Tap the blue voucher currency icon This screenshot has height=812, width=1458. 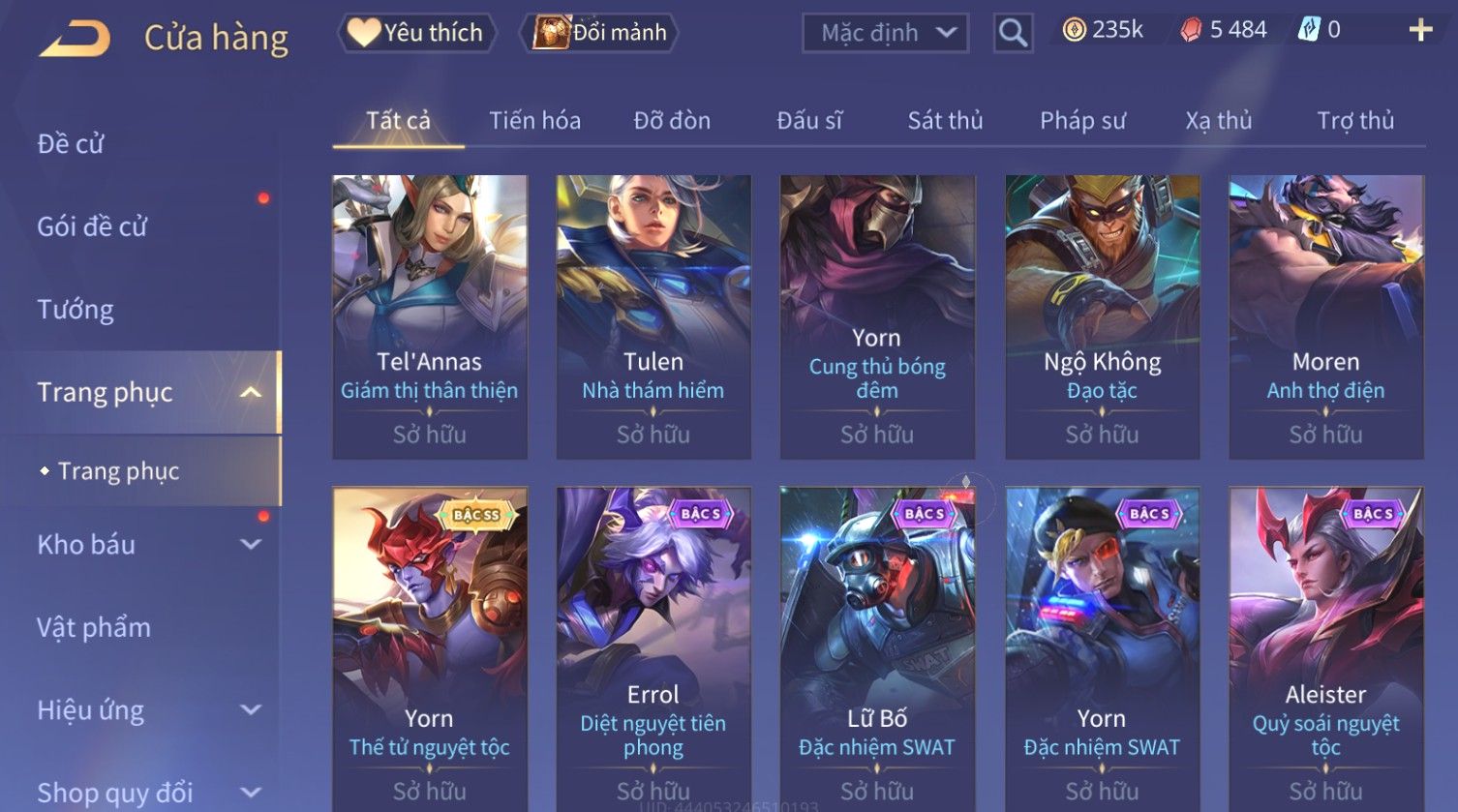click(1309, 30)
